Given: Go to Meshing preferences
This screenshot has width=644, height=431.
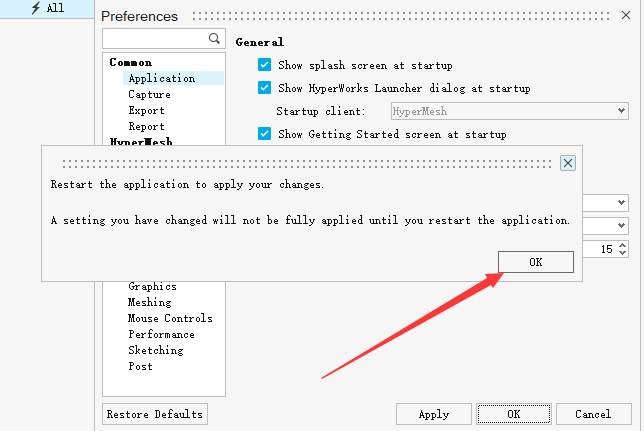Looking at the screenshot, I should point(149,302).
